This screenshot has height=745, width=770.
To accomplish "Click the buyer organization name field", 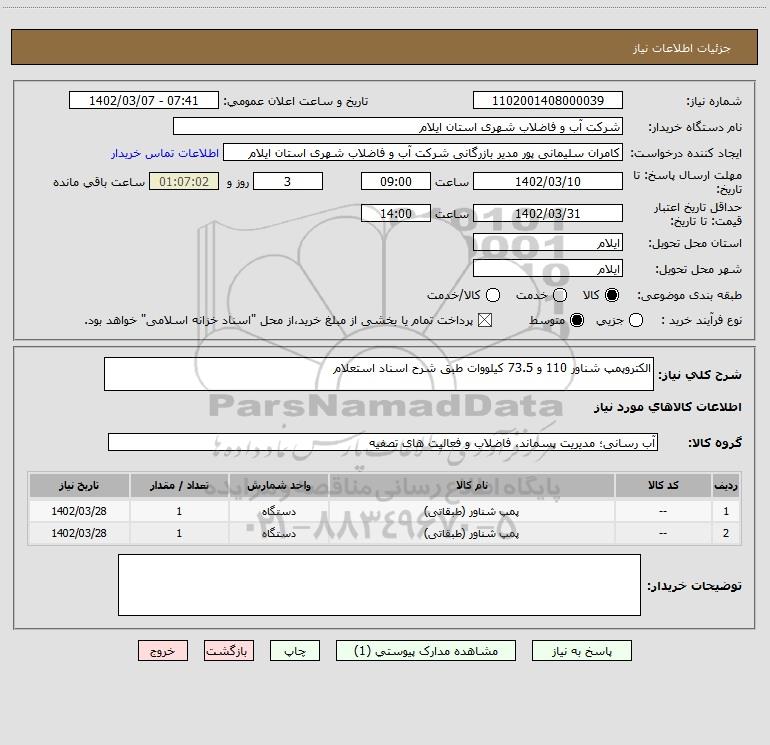I will [398, 126].
